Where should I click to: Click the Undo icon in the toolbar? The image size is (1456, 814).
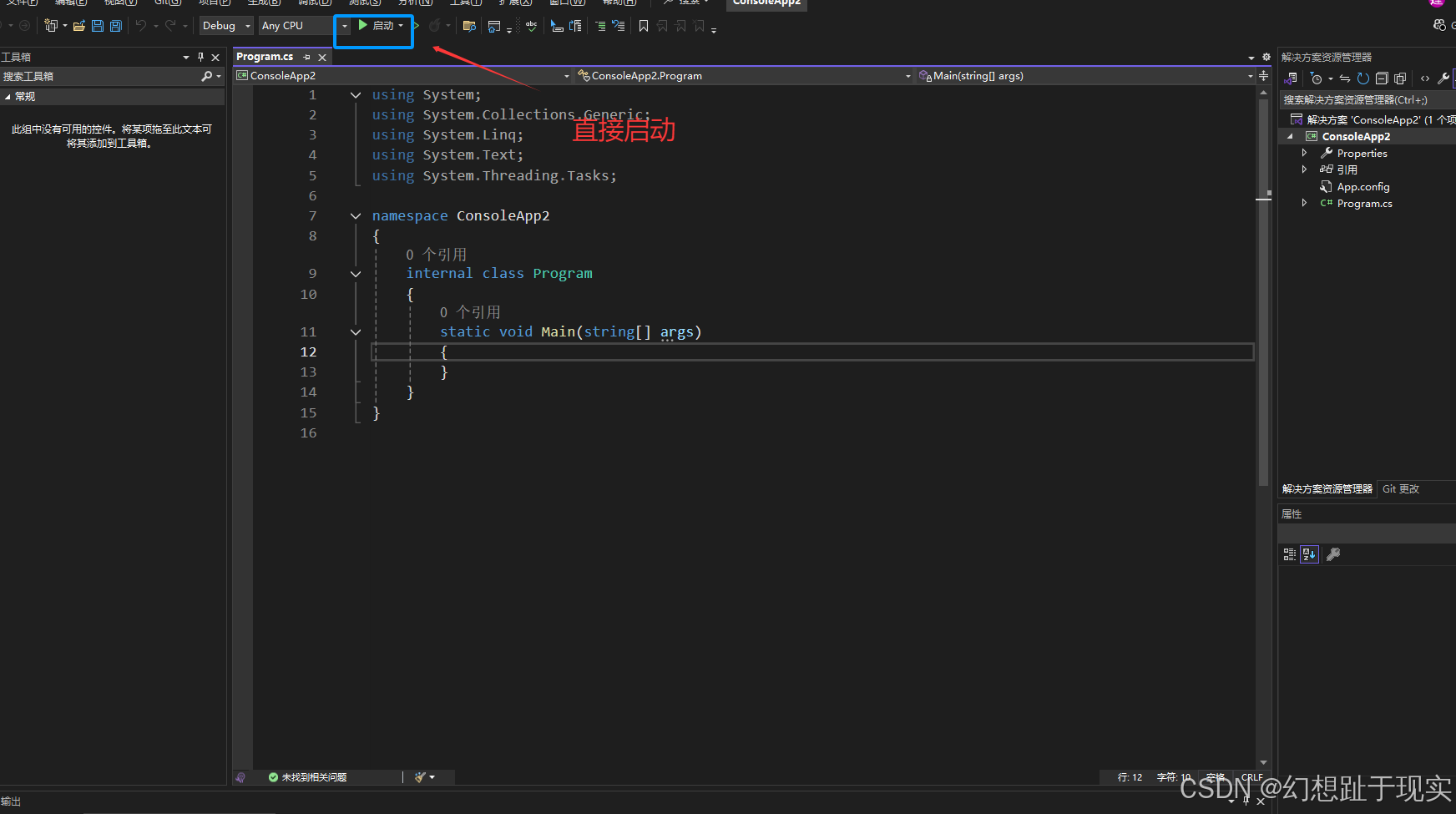click(139, 26)
